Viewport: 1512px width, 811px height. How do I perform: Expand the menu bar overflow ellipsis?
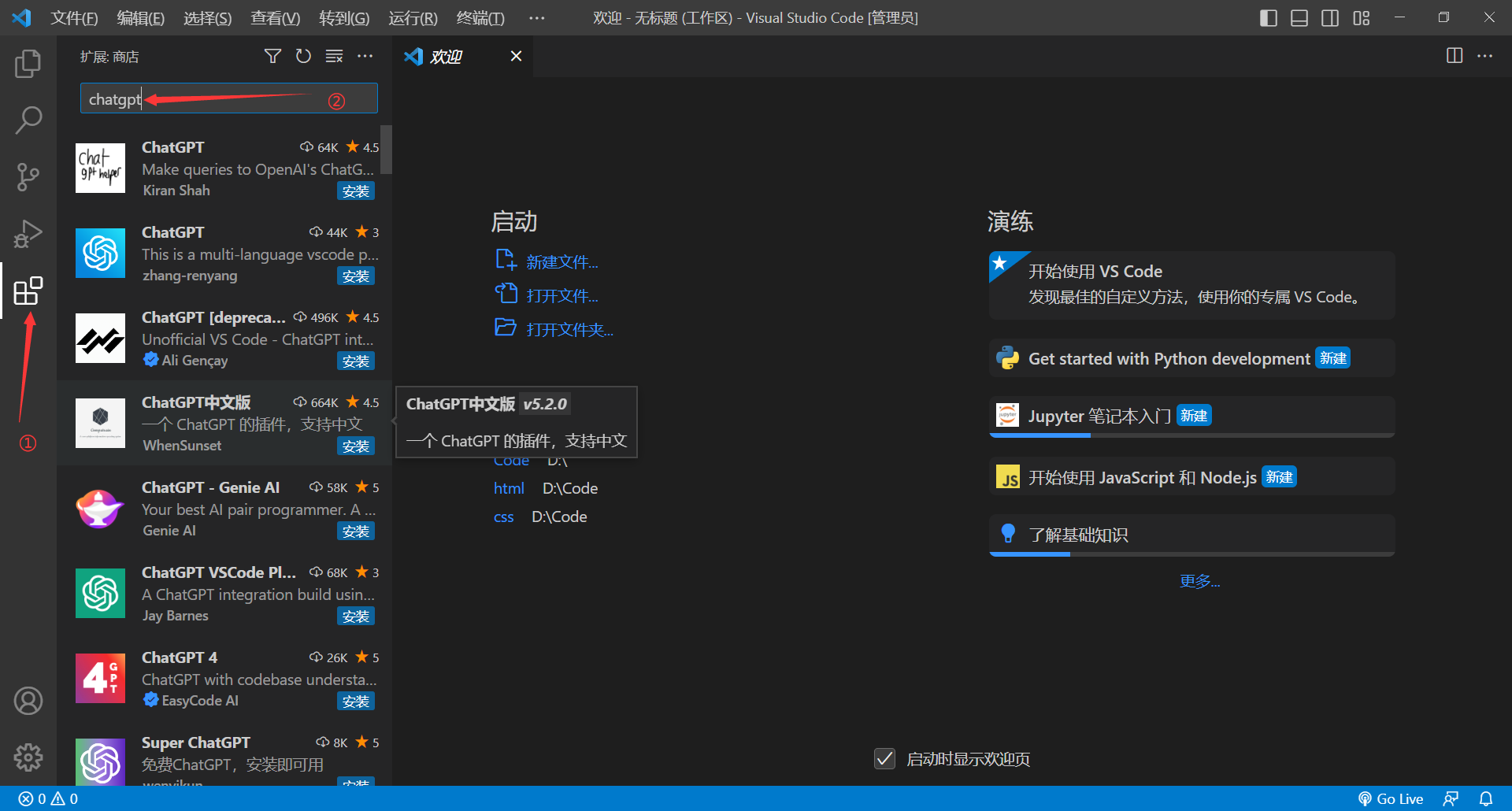click(x=537, y=17)
